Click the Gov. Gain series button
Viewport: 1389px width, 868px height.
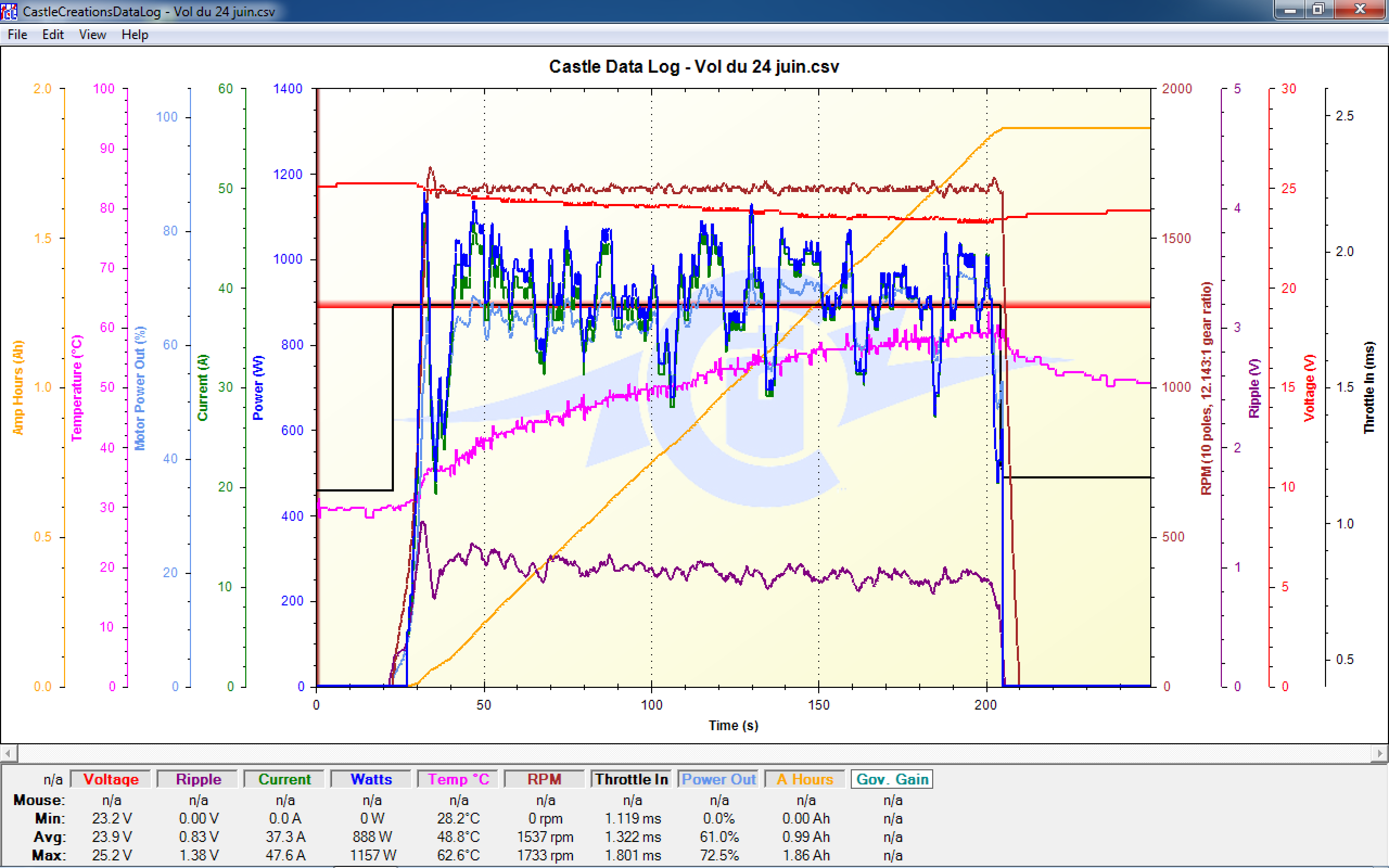(x=892, y=779)
